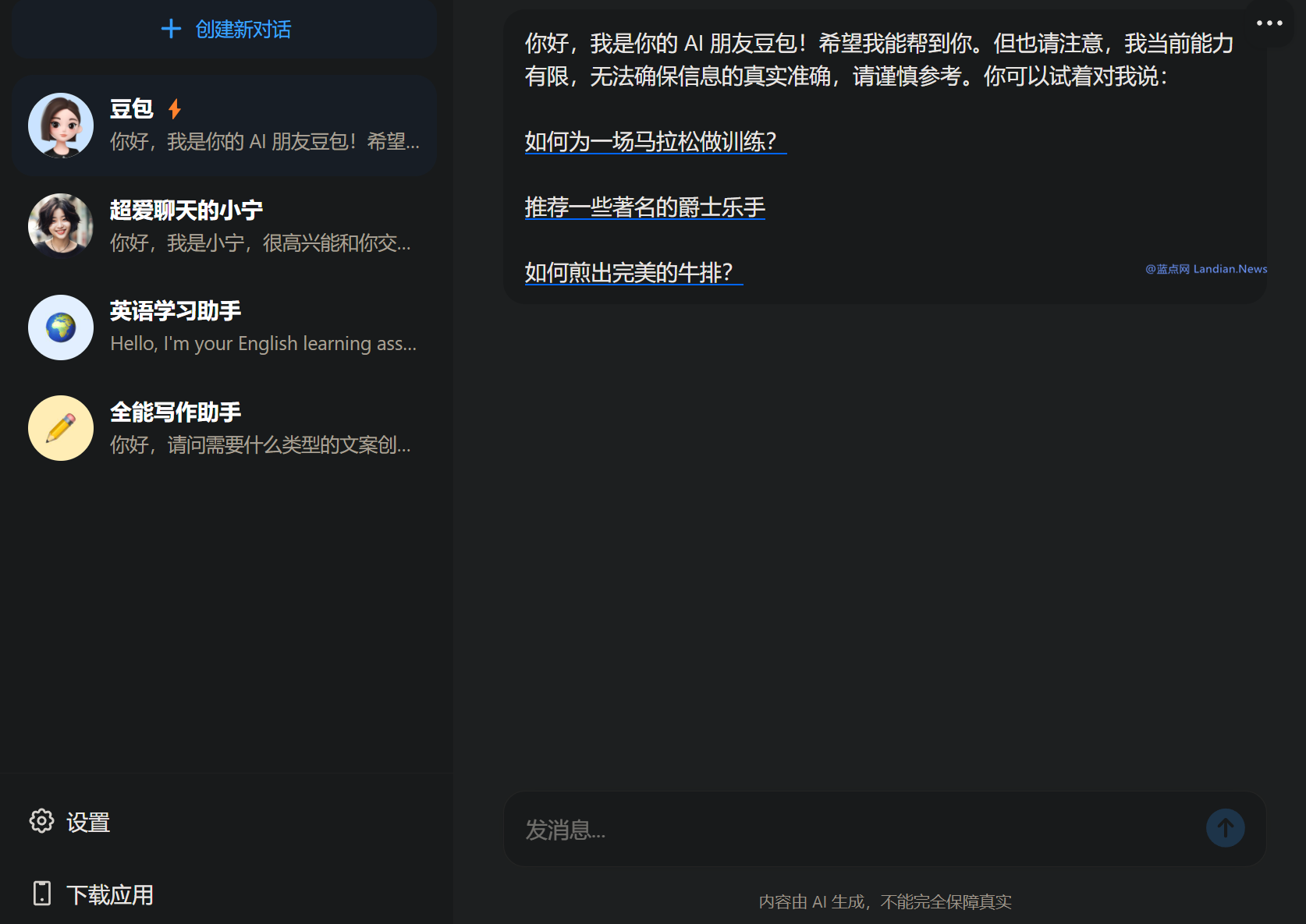
Task: Click the 创建新对话 button
Action: coord(226,29)
